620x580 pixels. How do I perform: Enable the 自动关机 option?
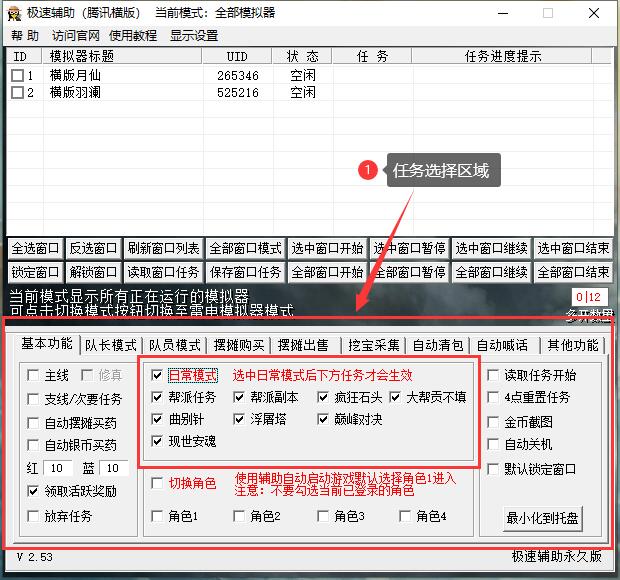pos(493,444)
